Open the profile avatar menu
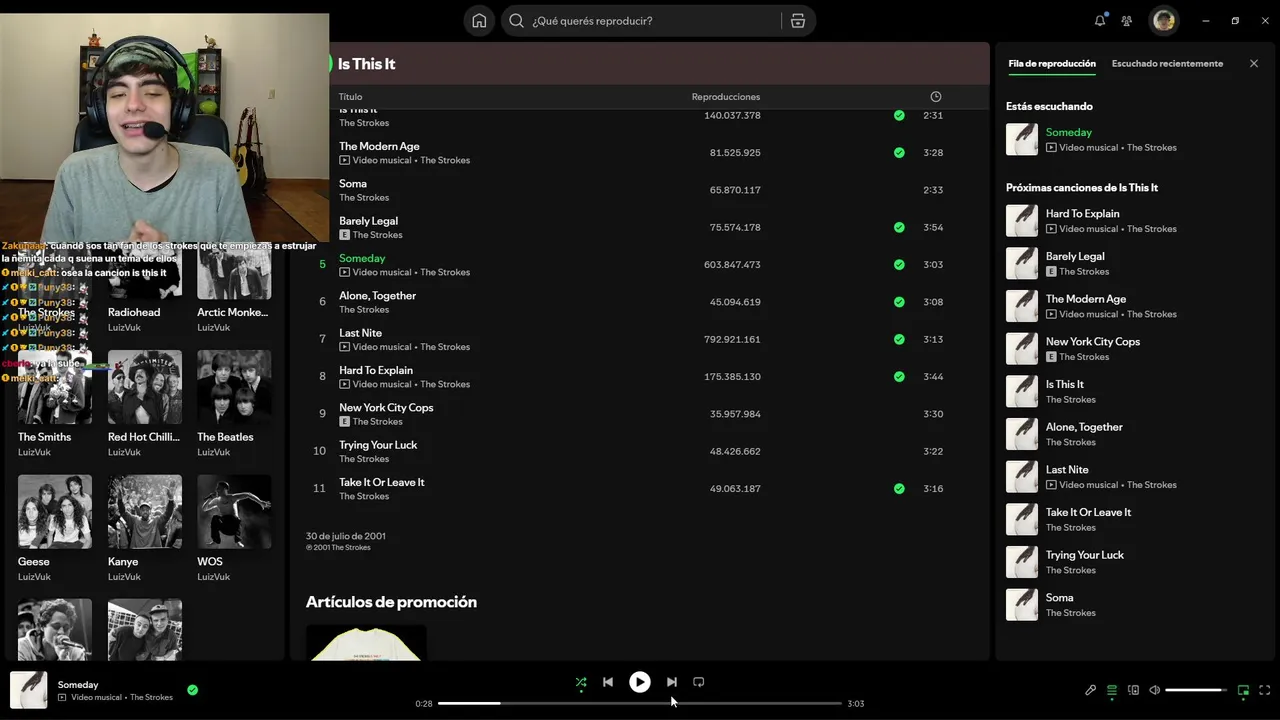The height and width of the screenshot is (720, 1280). point(1163,20)
